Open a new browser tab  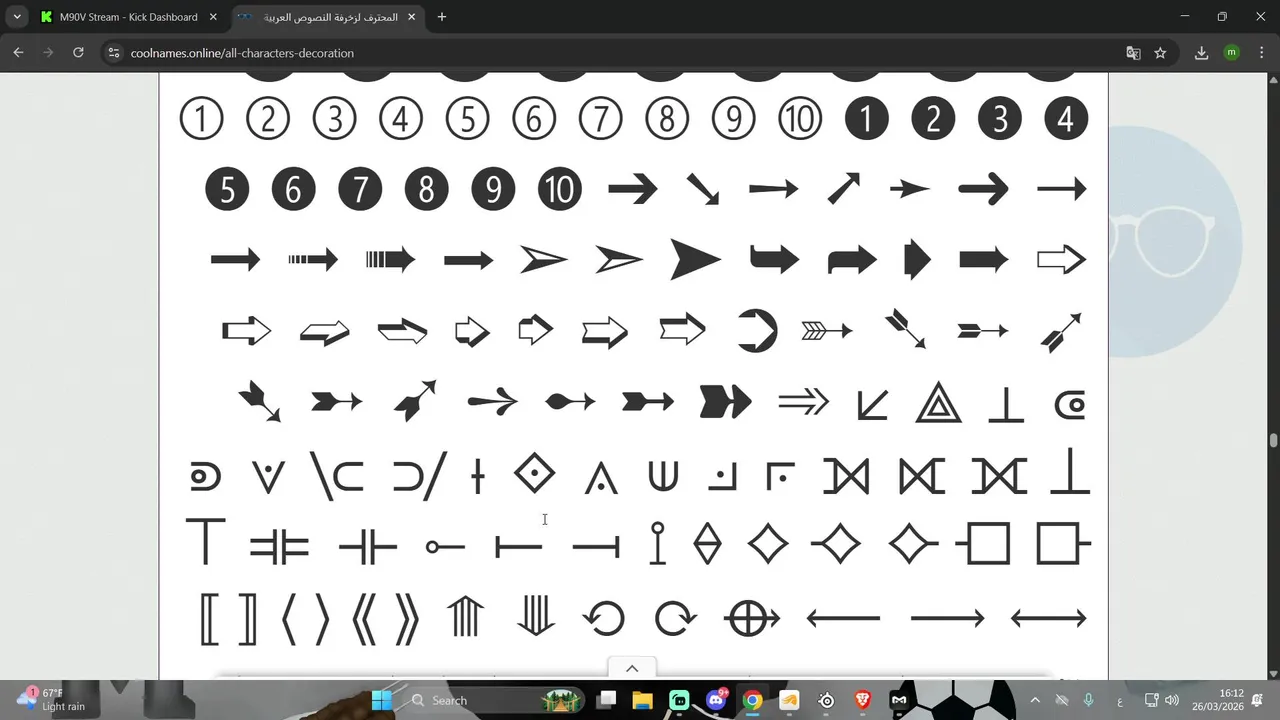(442, 17)
